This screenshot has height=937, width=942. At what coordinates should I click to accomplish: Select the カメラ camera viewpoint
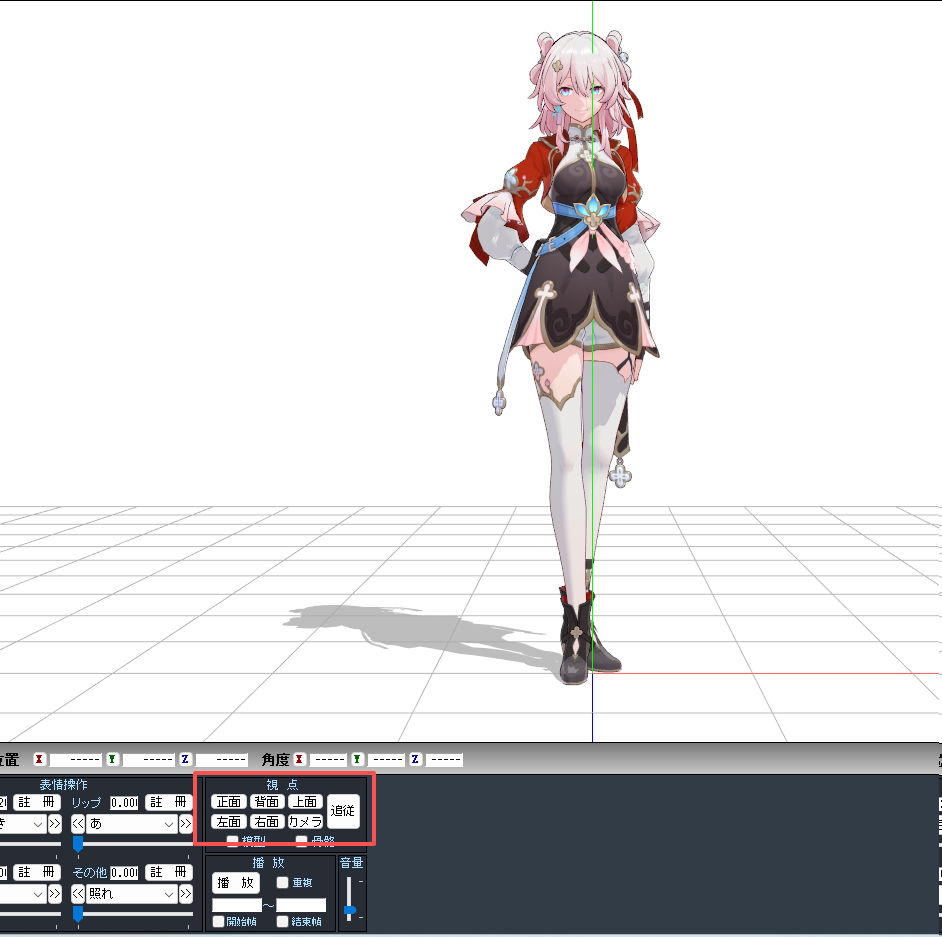coord(306,822)
